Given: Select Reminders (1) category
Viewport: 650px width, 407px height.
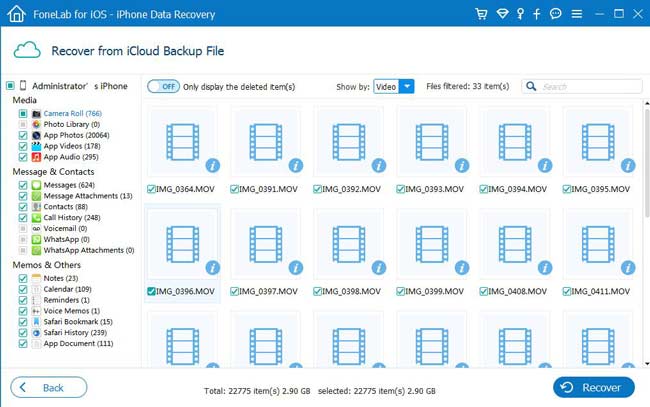Looking at the screenshot, I should (66, 300).
